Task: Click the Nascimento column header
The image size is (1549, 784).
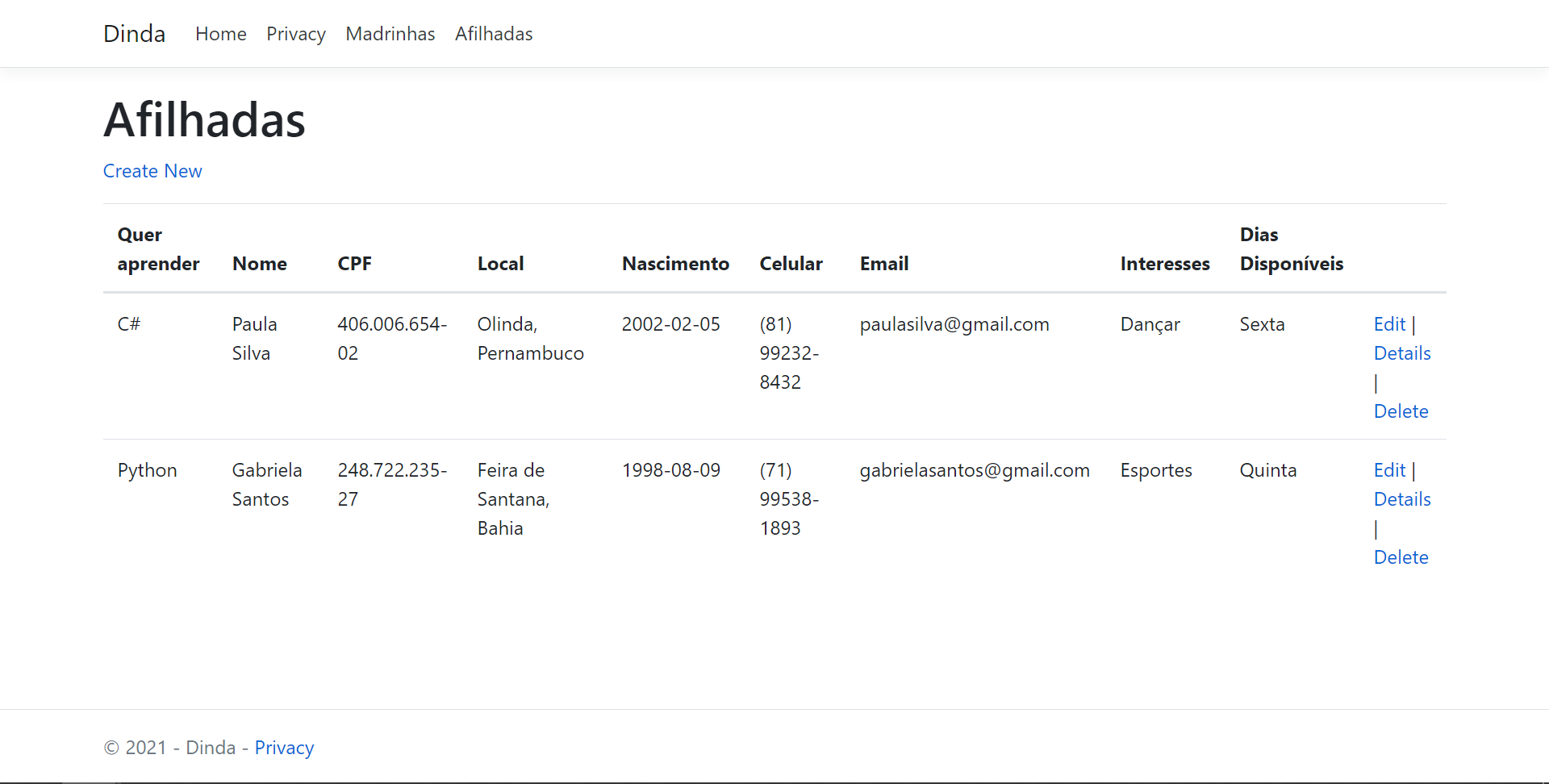Action: (675, 264)
